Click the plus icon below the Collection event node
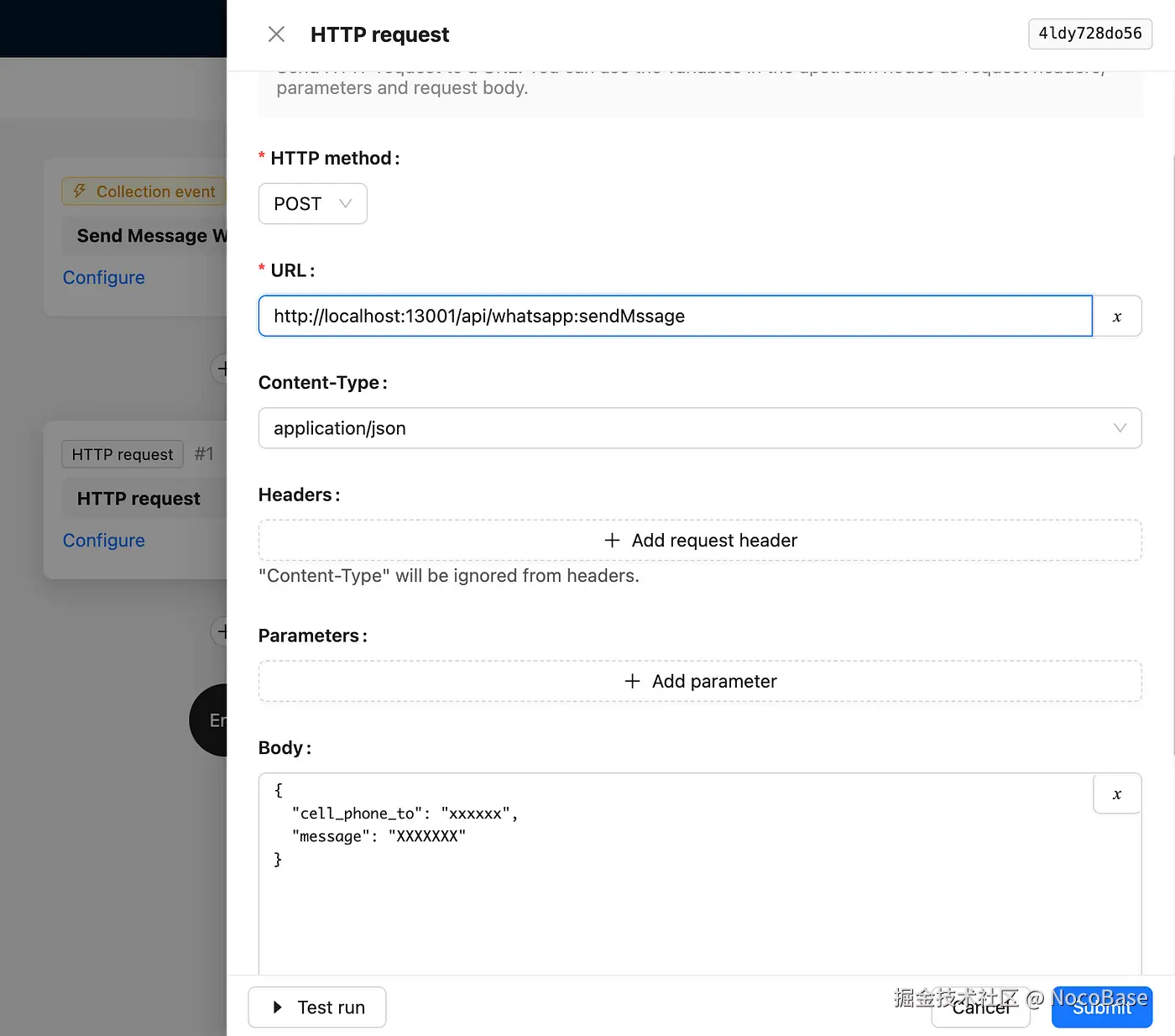Viewport: 1175px width, 1036px height. [223, 369]
